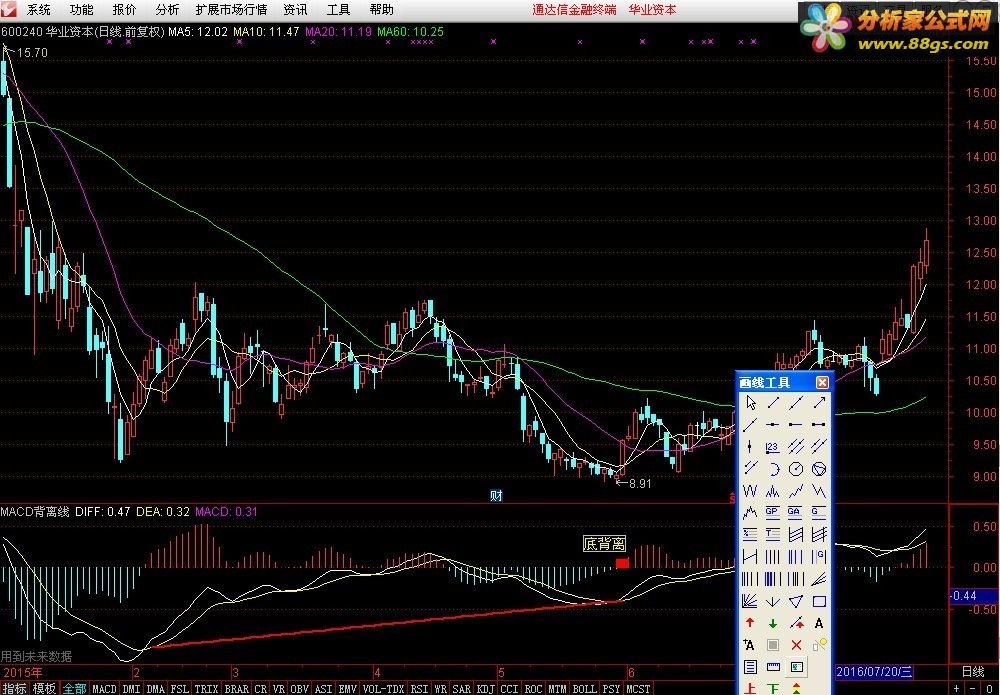
Task: Select the parallel channel lines tool
Action: (796, 447)
